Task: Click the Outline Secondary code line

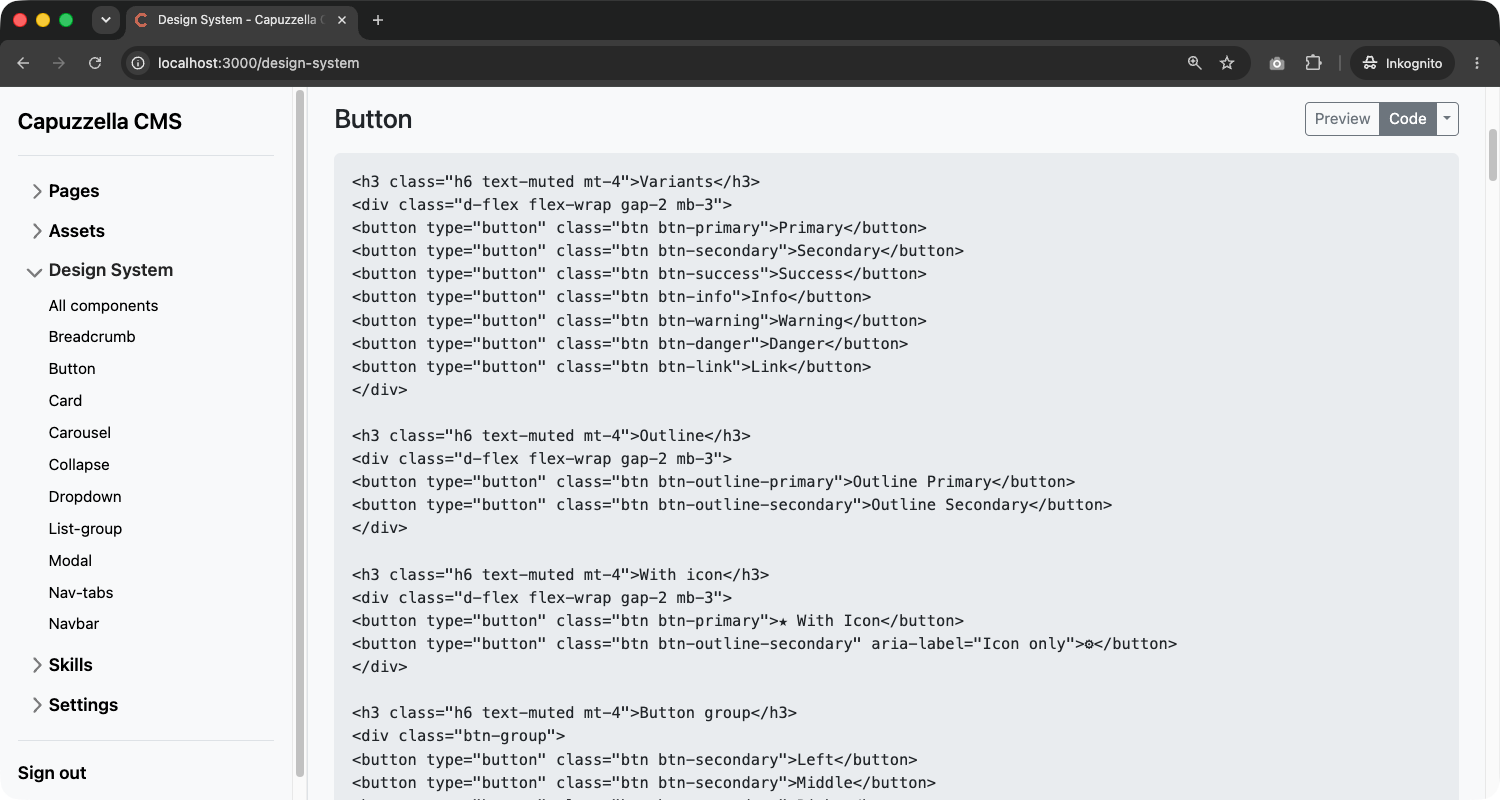Action: point(732,505)
